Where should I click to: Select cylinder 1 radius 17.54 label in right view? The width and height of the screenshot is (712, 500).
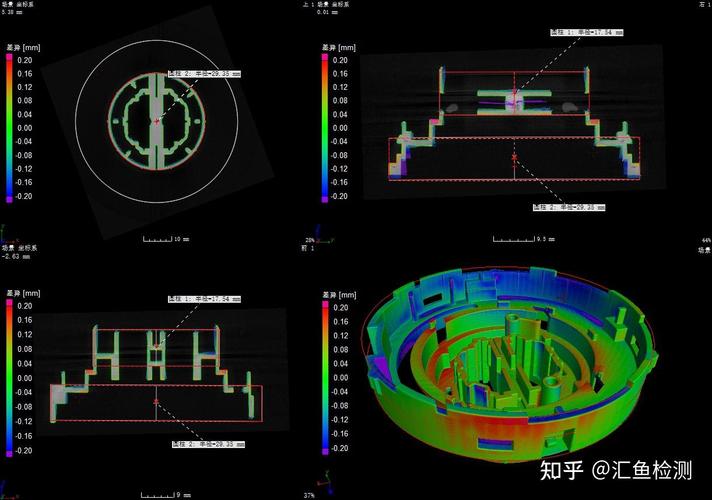[587, 32]
